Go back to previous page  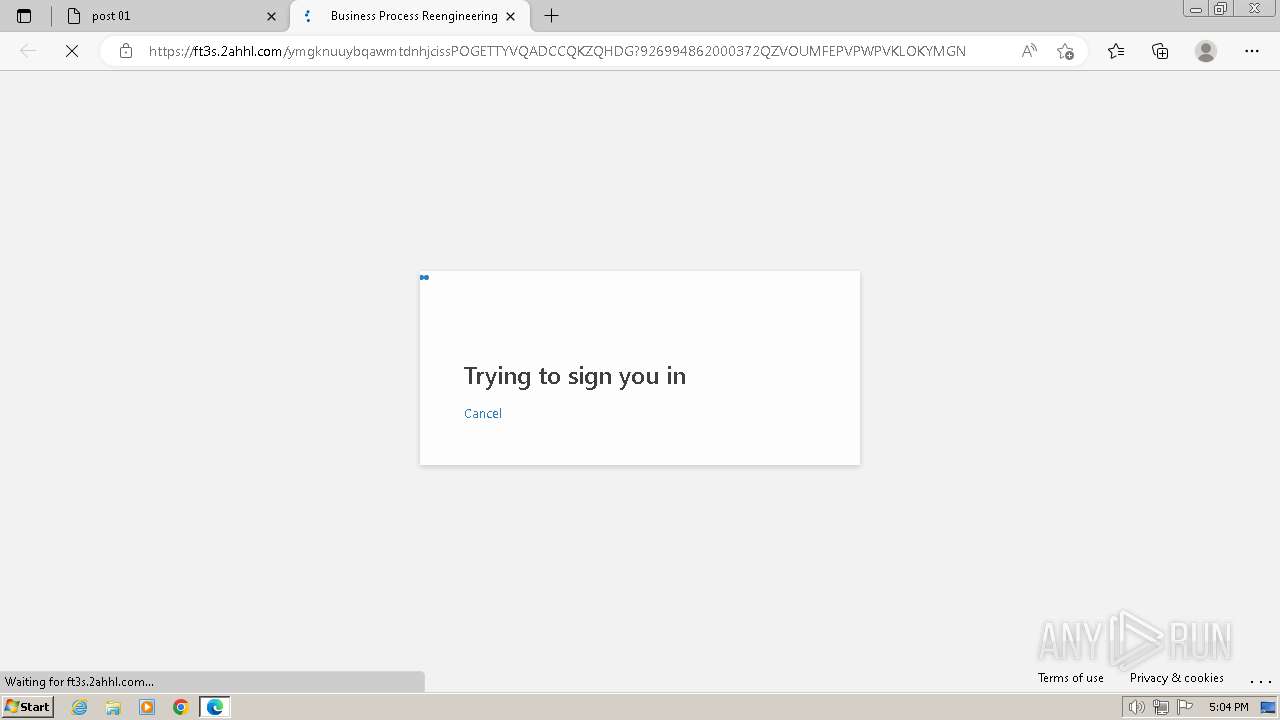tap(28, 51)
